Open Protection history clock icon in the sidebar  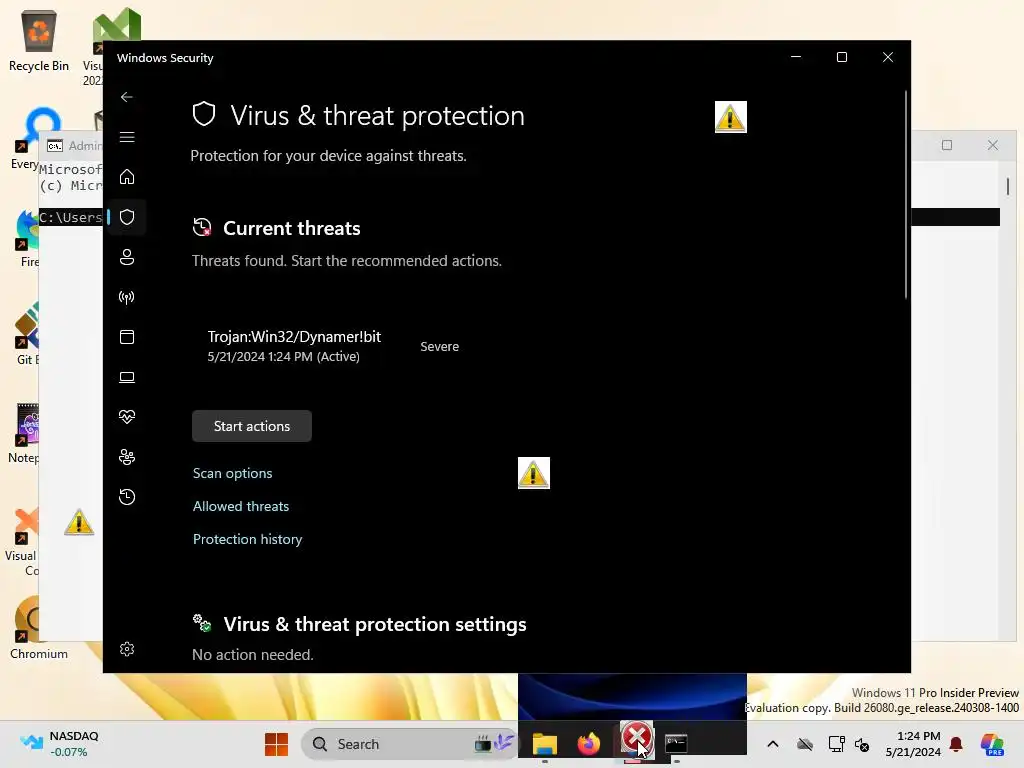[127, 497]
